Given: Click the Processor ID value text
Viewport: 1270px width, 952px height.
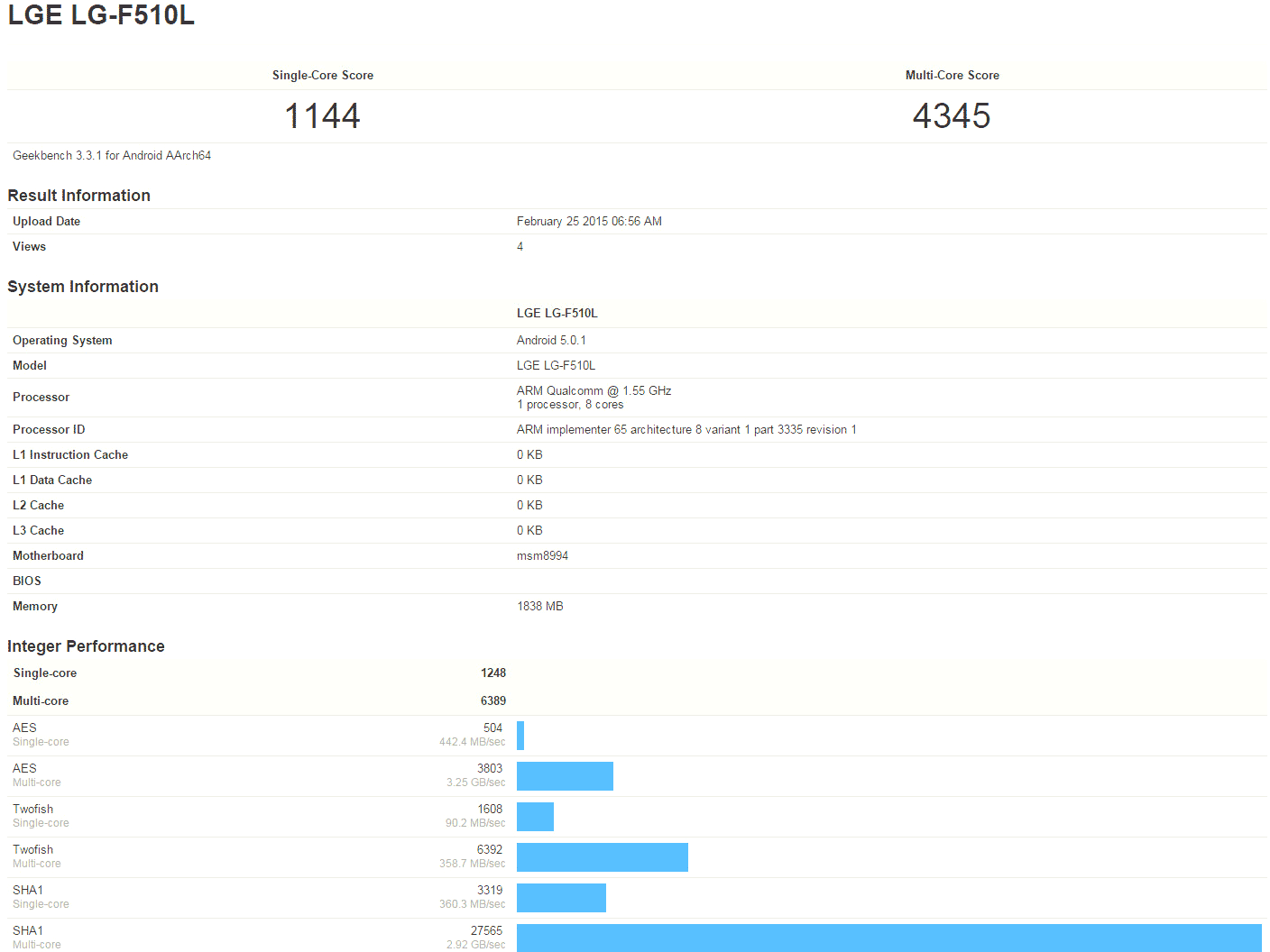Looking at the screenshot, I should [x=686, y=429].
